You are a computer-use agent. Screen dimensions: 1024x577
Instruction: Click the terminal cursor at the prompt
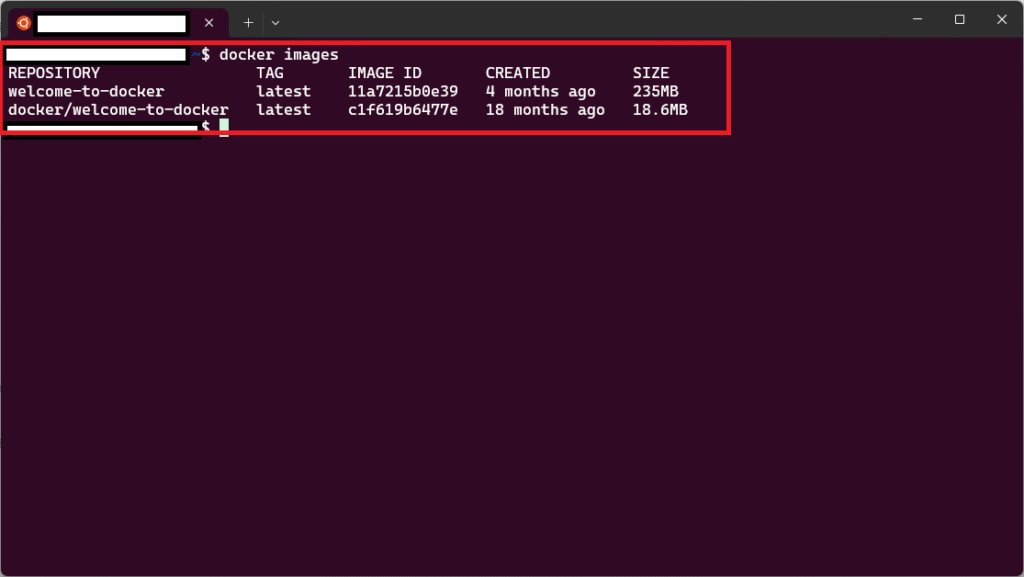tap(224, 127)
